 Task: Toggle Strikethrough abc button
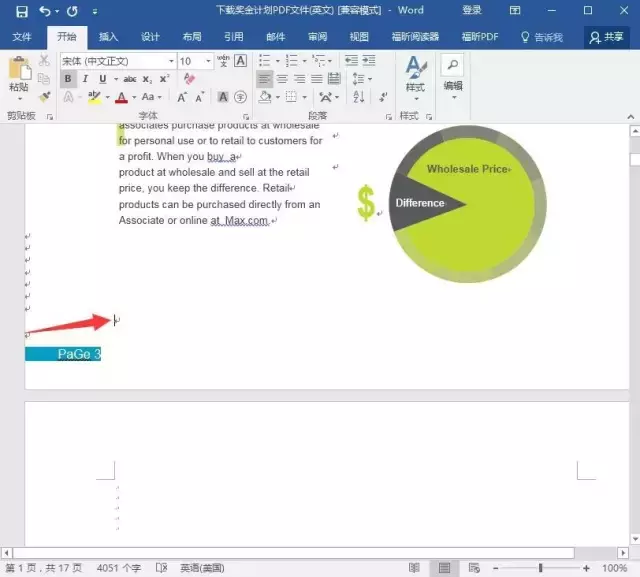pyautogui.click(x=130, y=79)
